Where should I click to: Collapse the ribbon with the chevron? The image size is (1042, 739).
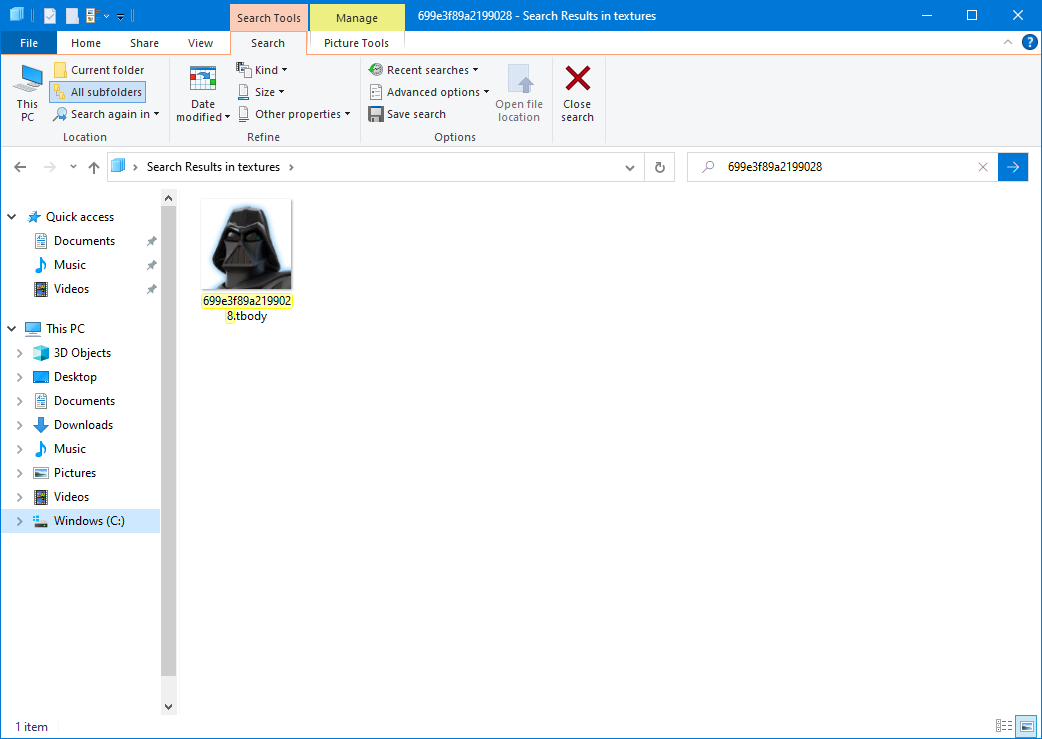click(x=1007, y=43)
